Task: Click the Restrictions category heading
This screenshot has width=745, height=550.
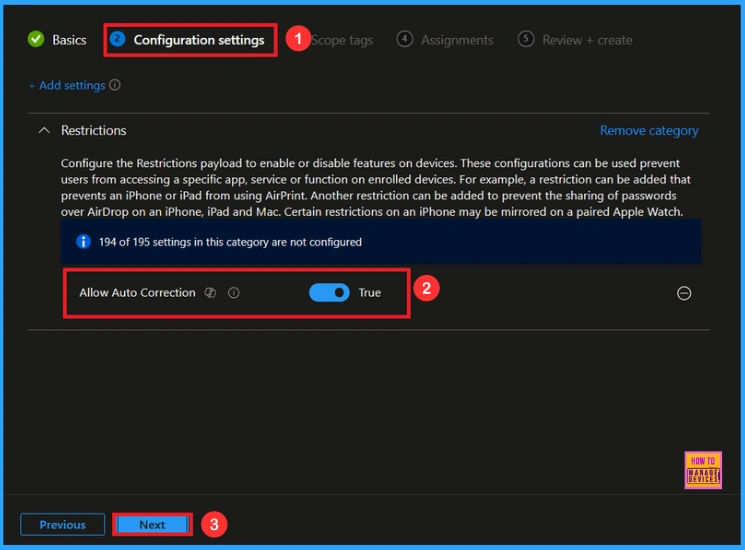Action: click(x=94, y=131)
